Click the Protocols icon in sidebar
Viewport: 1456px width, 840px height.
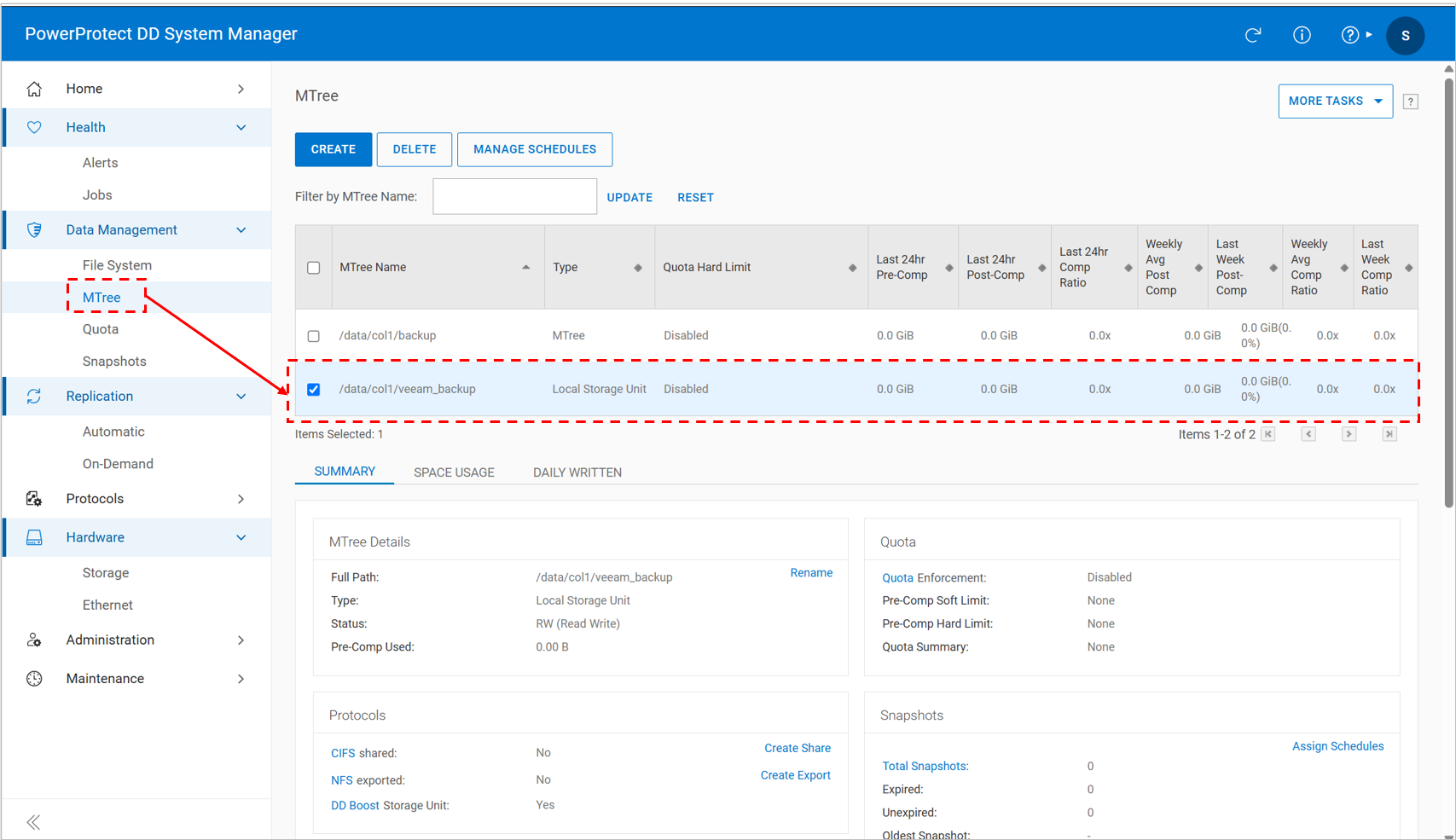tap(34, 498)
